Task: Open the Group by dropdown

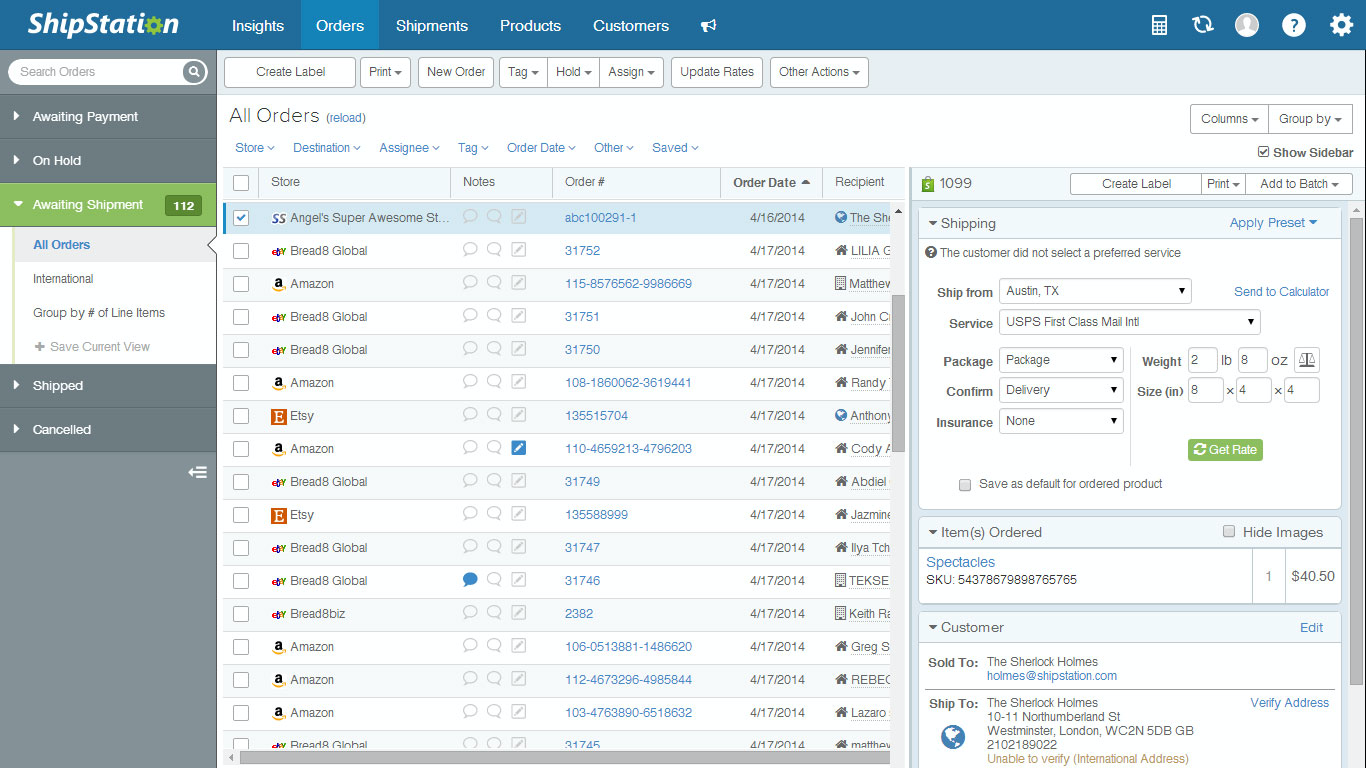Action: pyautogui.click(x=1310, y=118)
